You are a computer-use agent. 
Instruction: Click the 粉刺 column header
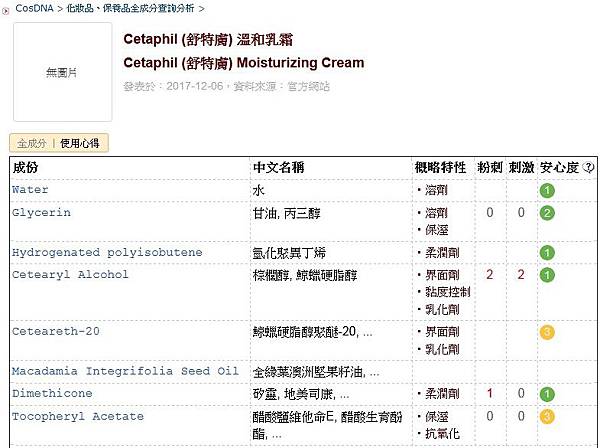[490, 168]
